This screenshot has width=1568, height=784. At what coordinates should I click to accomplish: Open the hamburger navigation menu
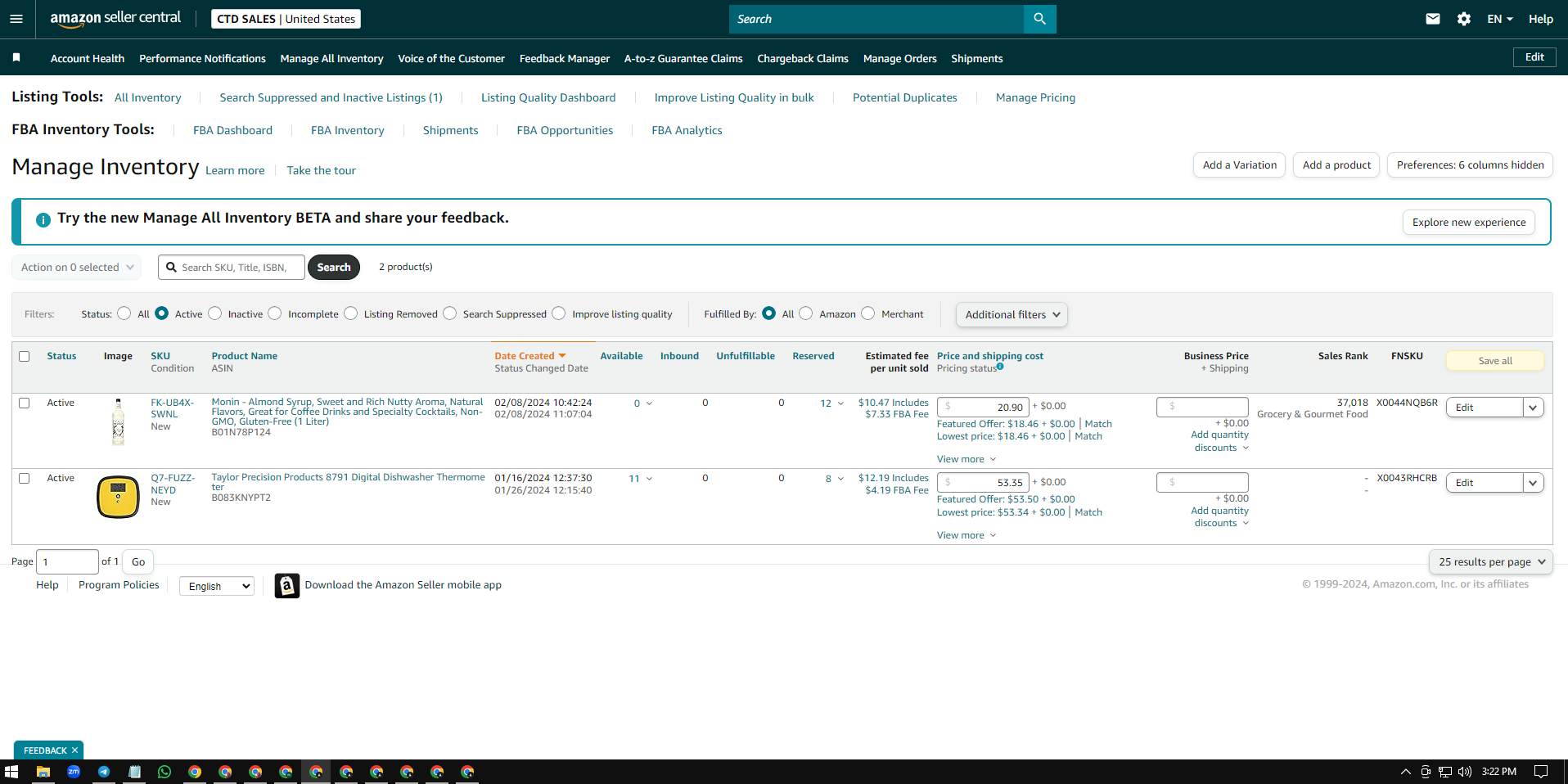16,19
